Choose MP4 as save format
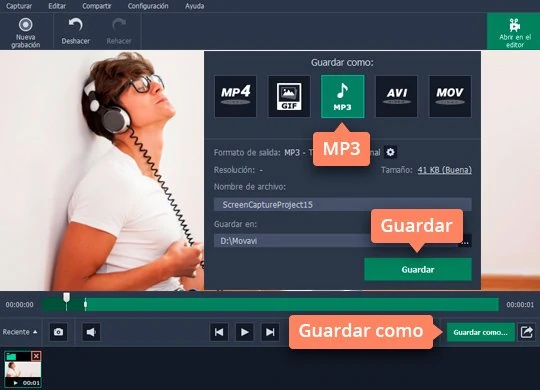This screenshot has width=540, height=390. pyautogui.click(x=236, y=96)
